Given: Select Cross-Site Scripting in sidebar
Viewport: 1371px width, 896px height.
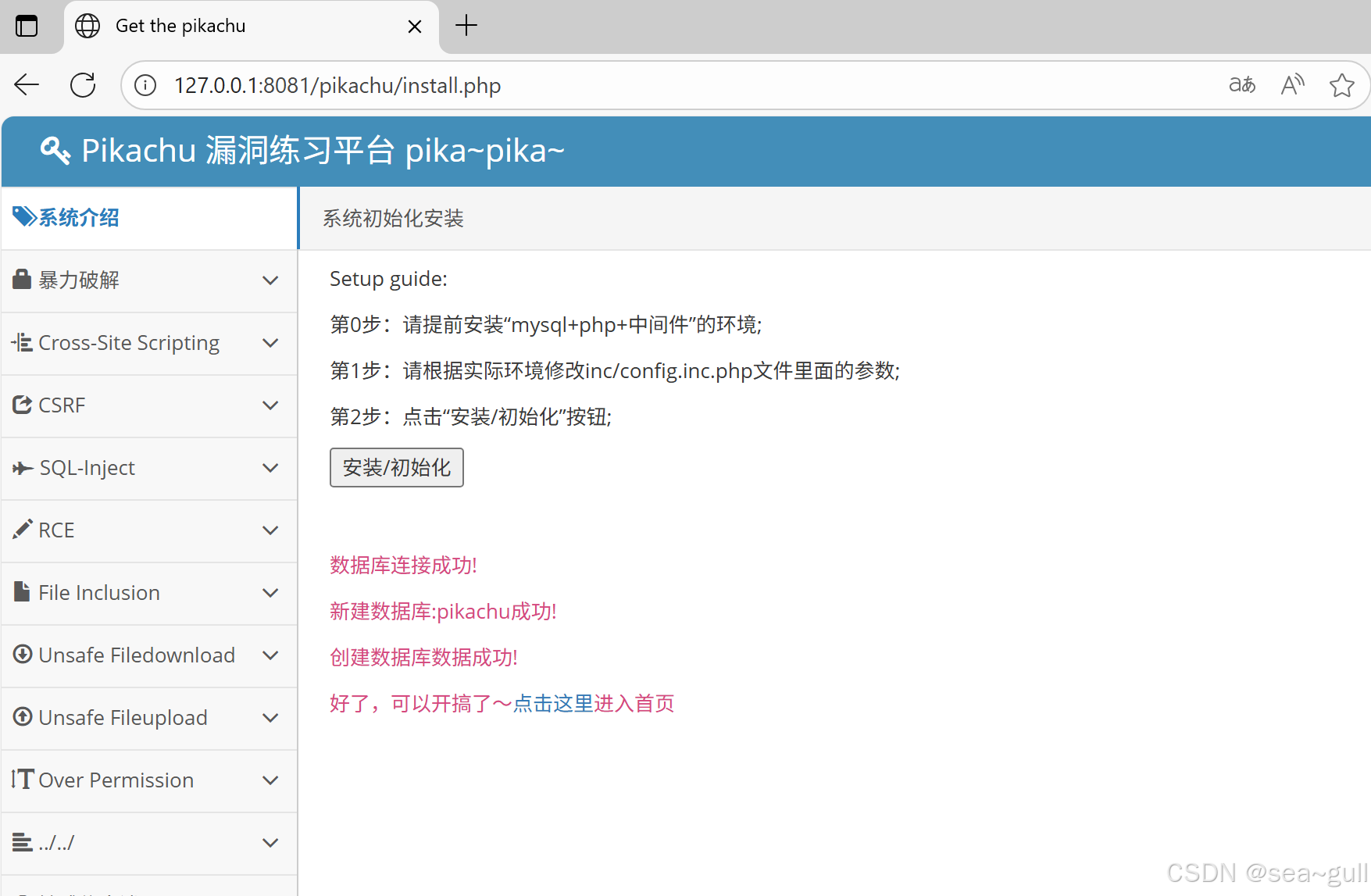Looking at the screenshot, I should (x=149, y=343).
